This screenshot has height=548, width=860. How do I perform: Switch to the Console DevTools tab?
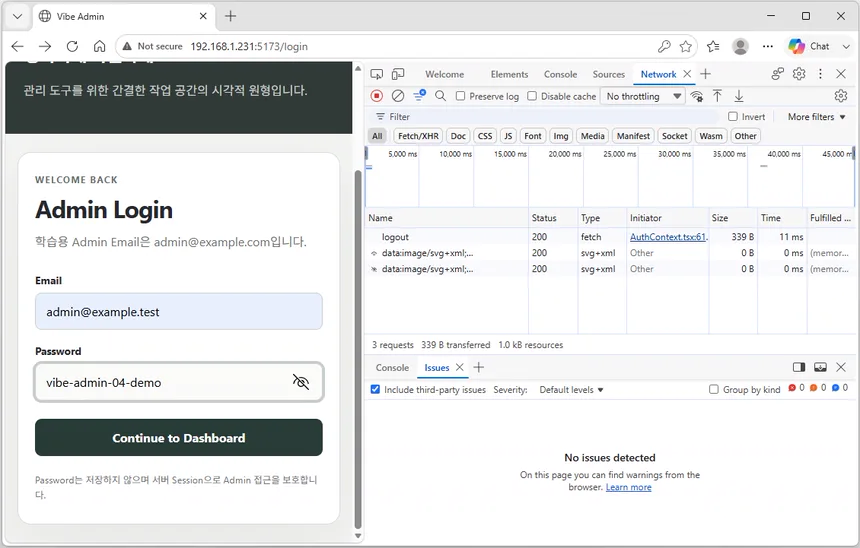click(x=560, y=75)
